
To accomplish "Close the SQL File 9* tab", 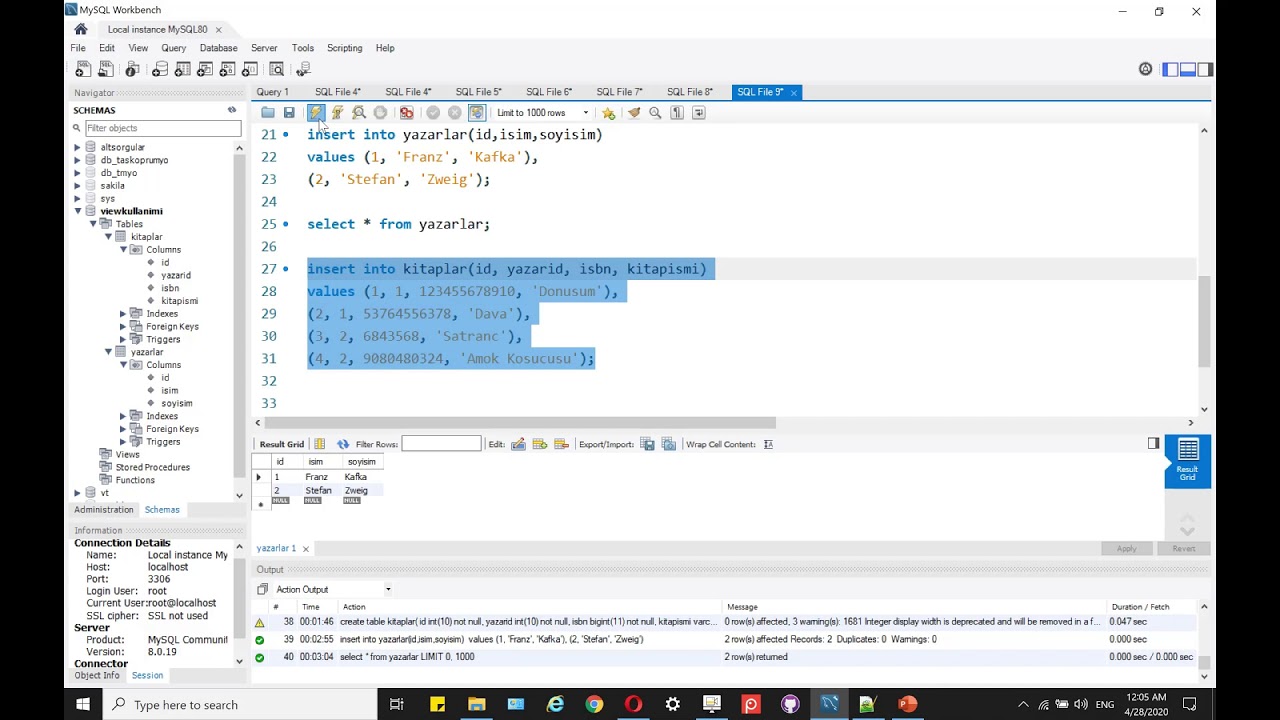I will tap(794, 93).
